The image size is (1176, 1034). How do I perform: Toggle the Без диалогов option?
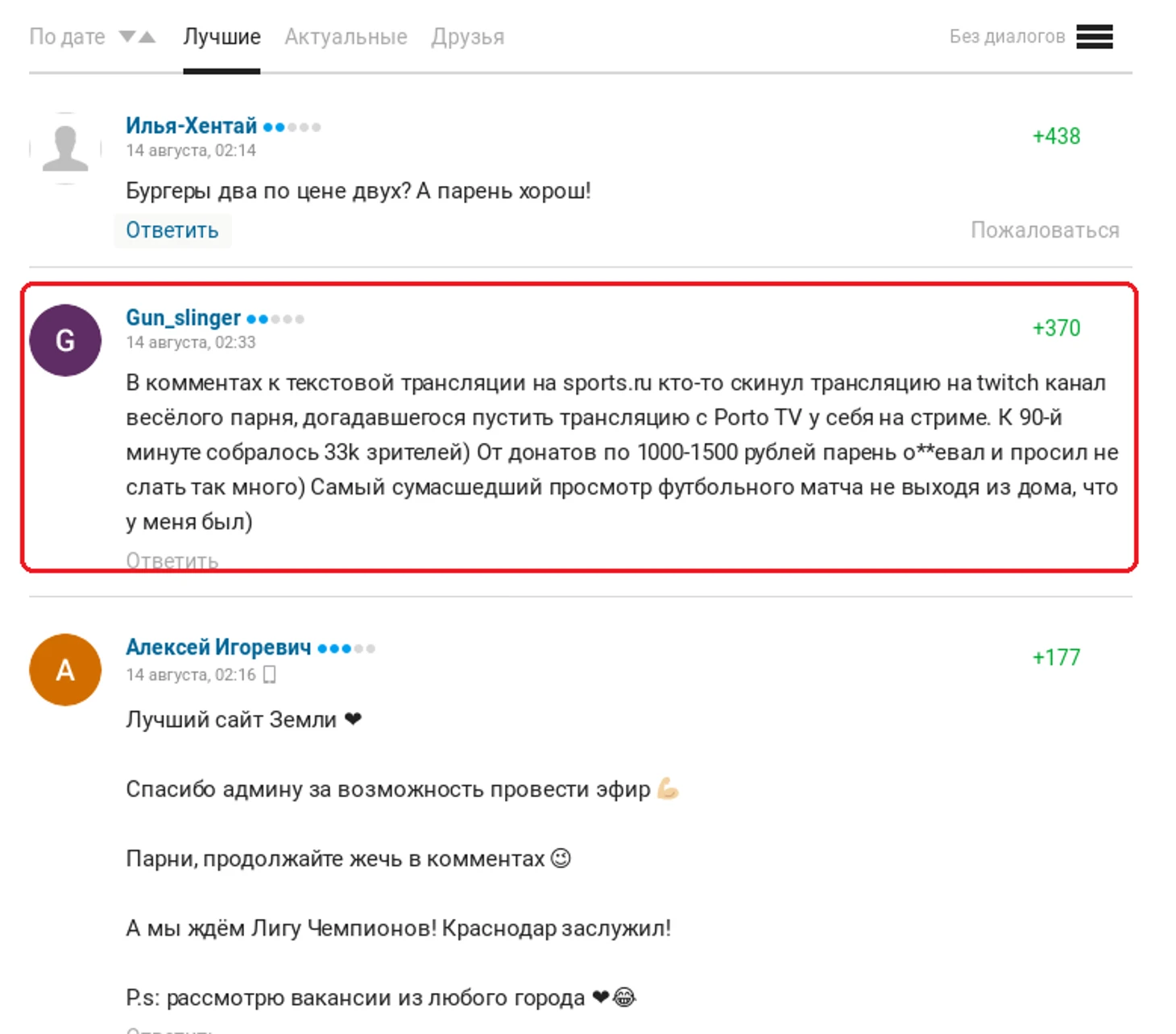pos(1007,36)
